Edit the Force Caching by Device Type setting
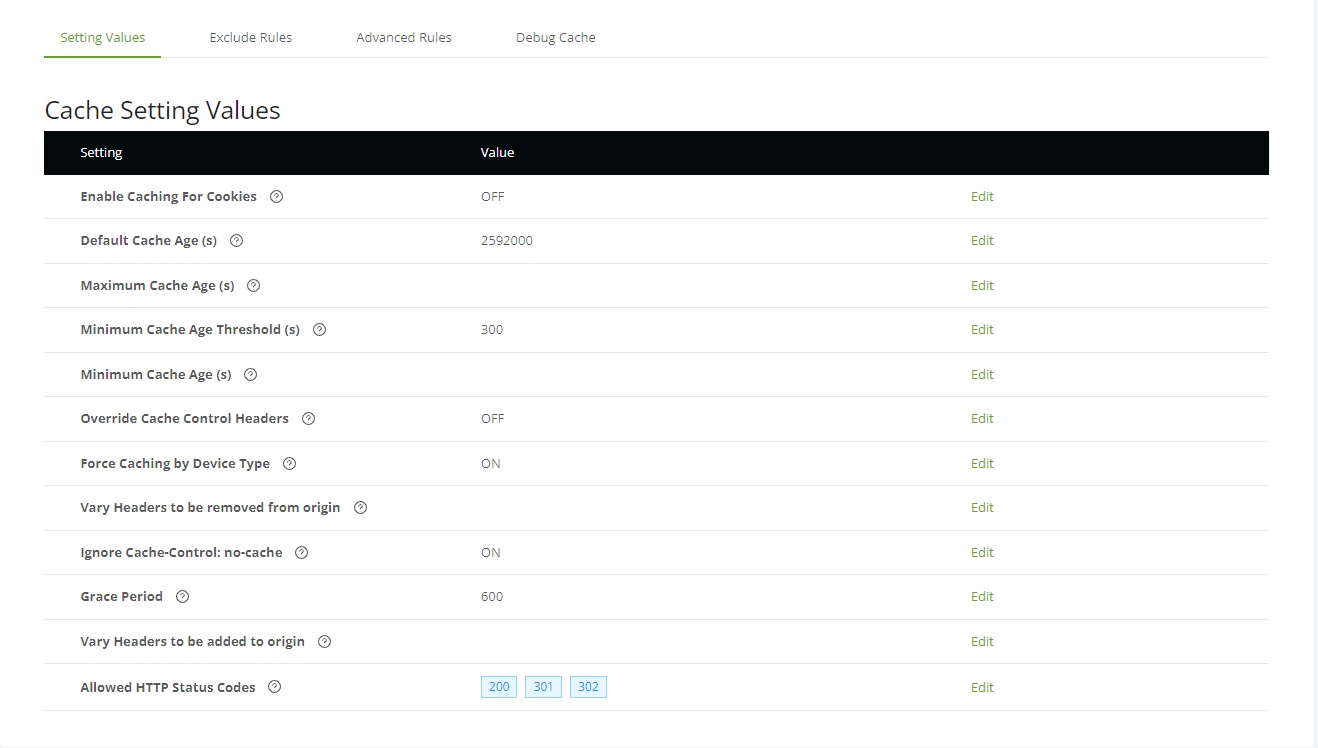The width and height of the screenshot is (1318, 748). (982, 464)
